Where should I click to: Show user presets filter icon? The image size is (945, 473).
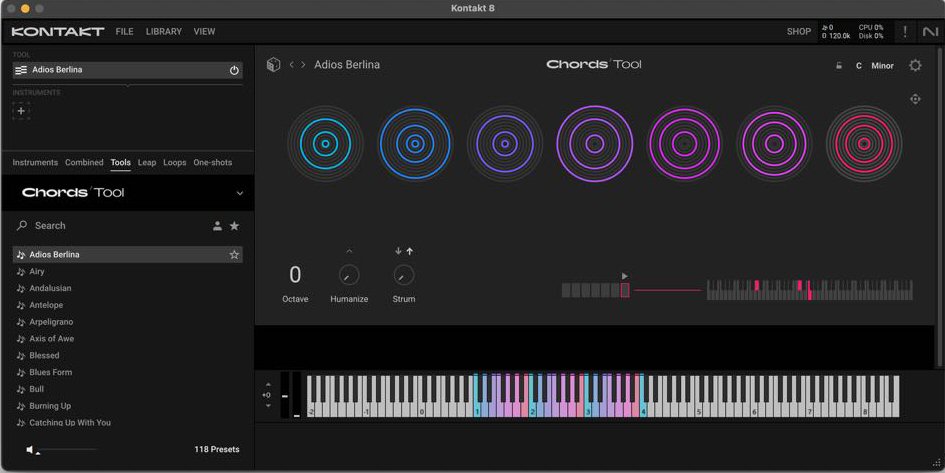217,226
